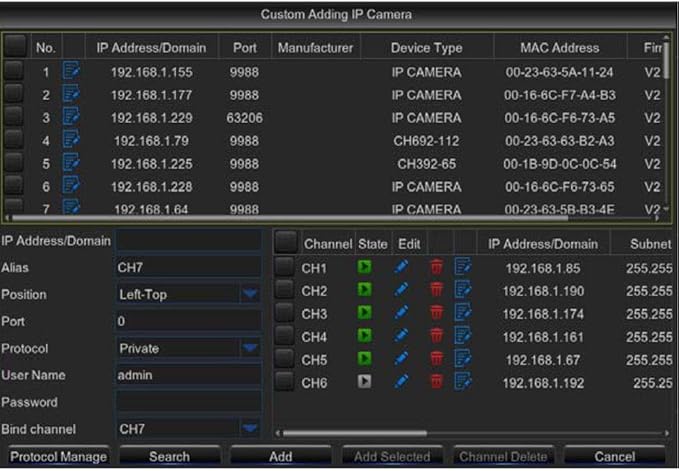The width and height of the screenshot is (679, 471).
Task: Delete CH1 using the red trash icon
Action: click(x=436, y=267)
